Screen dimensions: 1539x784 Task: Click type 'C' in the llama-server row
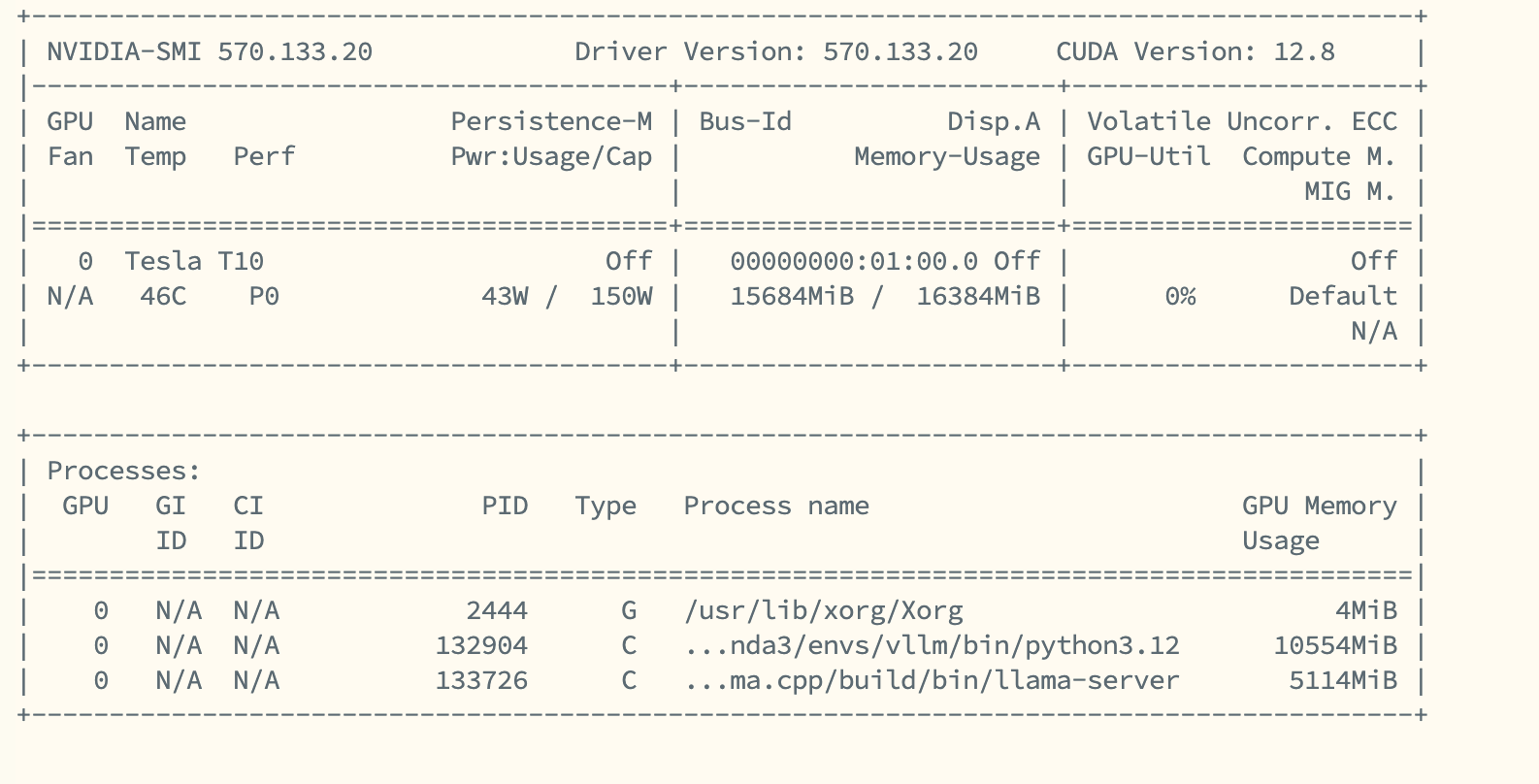[629, 680]
